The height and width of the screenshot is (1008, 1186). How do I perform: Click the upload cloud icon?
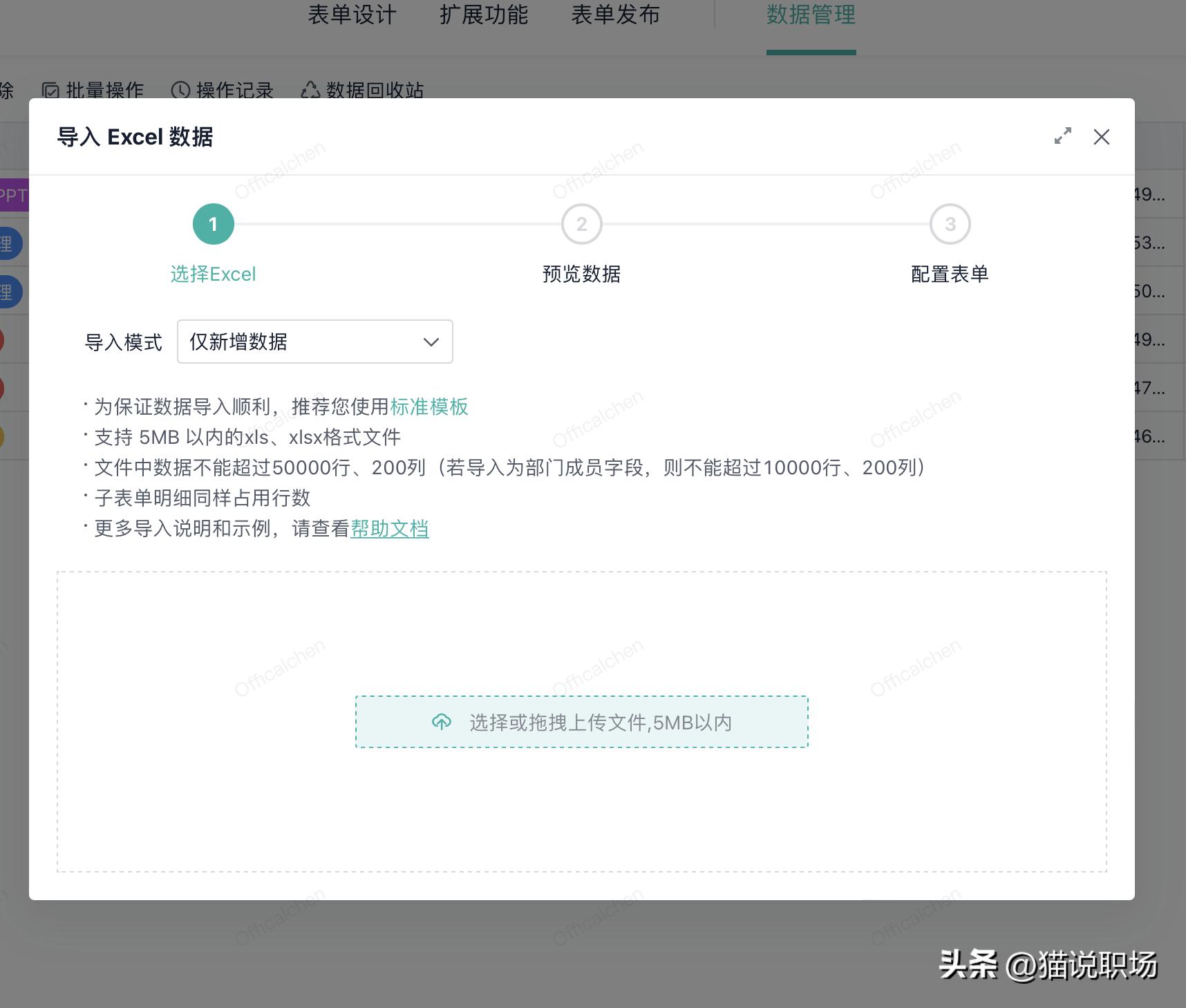coord(442,722)
